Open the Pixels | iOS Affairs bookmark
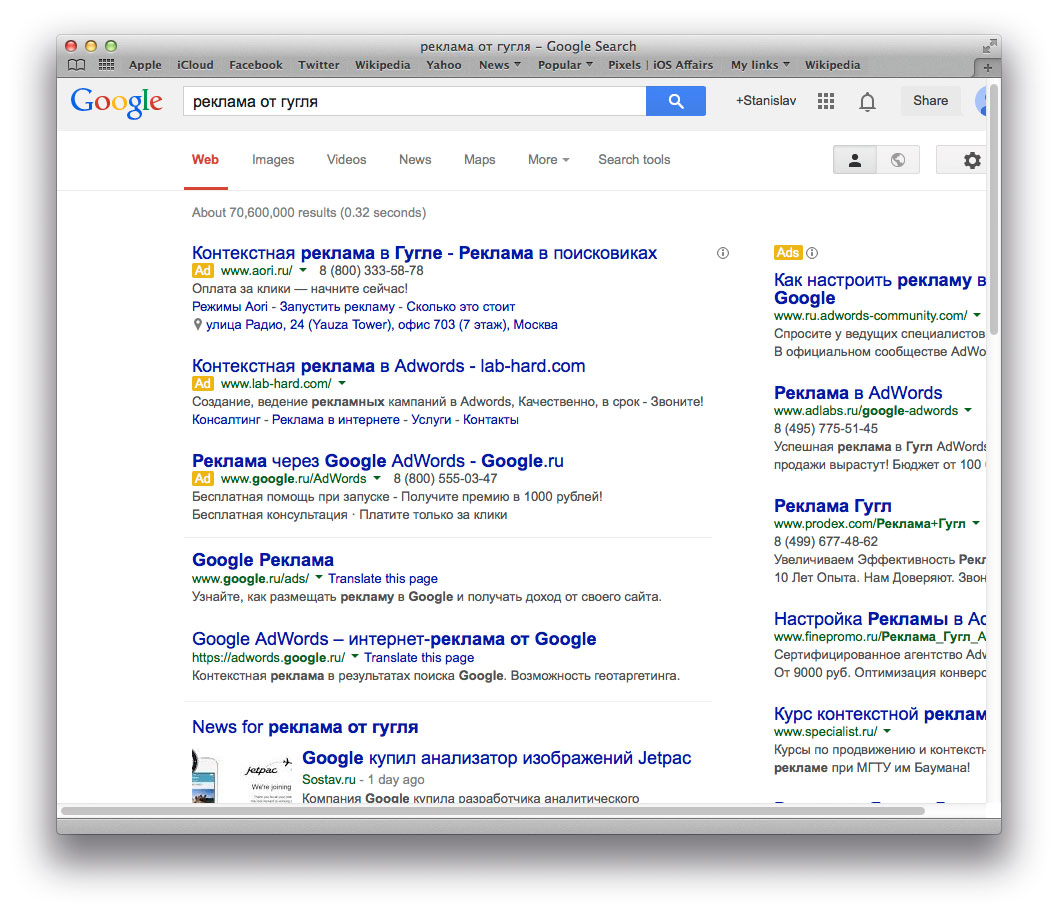This screenshot has width=1058, height=913. (661, 65)
